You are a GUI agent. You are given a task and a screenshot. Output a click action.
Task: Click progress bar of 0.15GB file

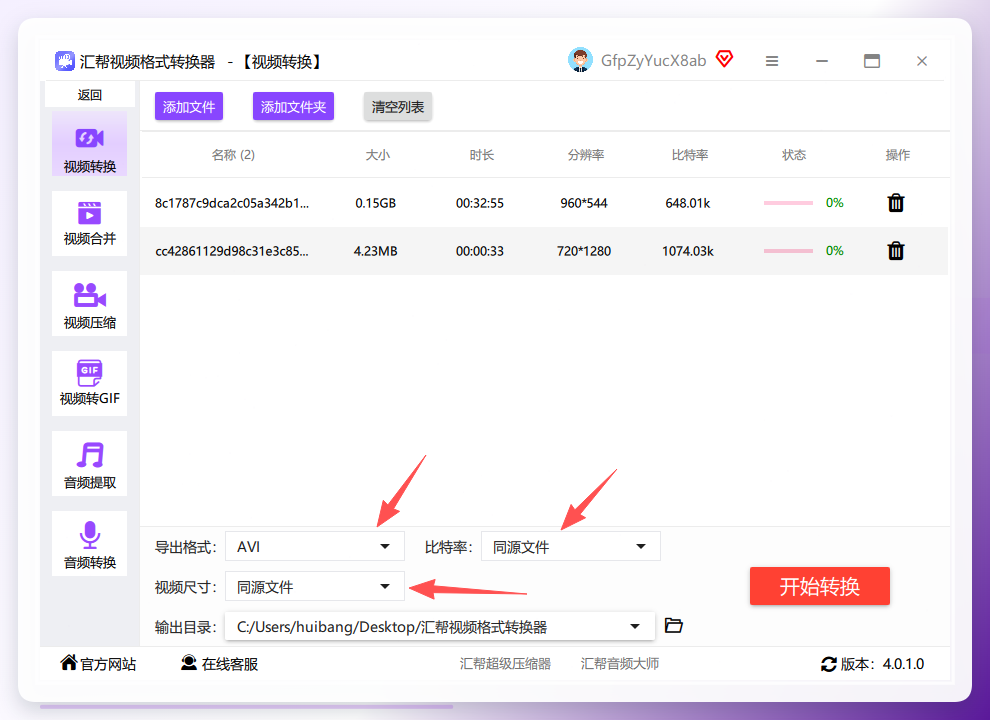[788, 203]
